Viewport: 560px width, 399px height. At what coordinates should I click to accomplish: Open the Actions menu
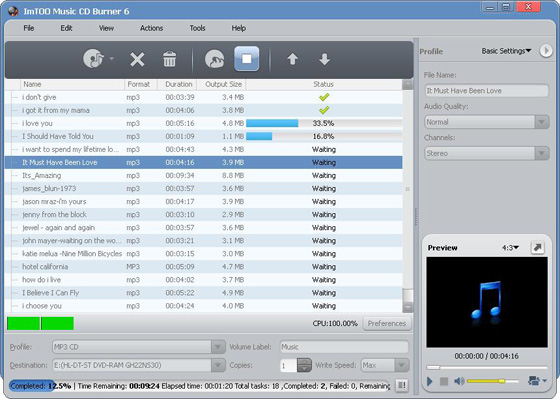pos(151,28)
